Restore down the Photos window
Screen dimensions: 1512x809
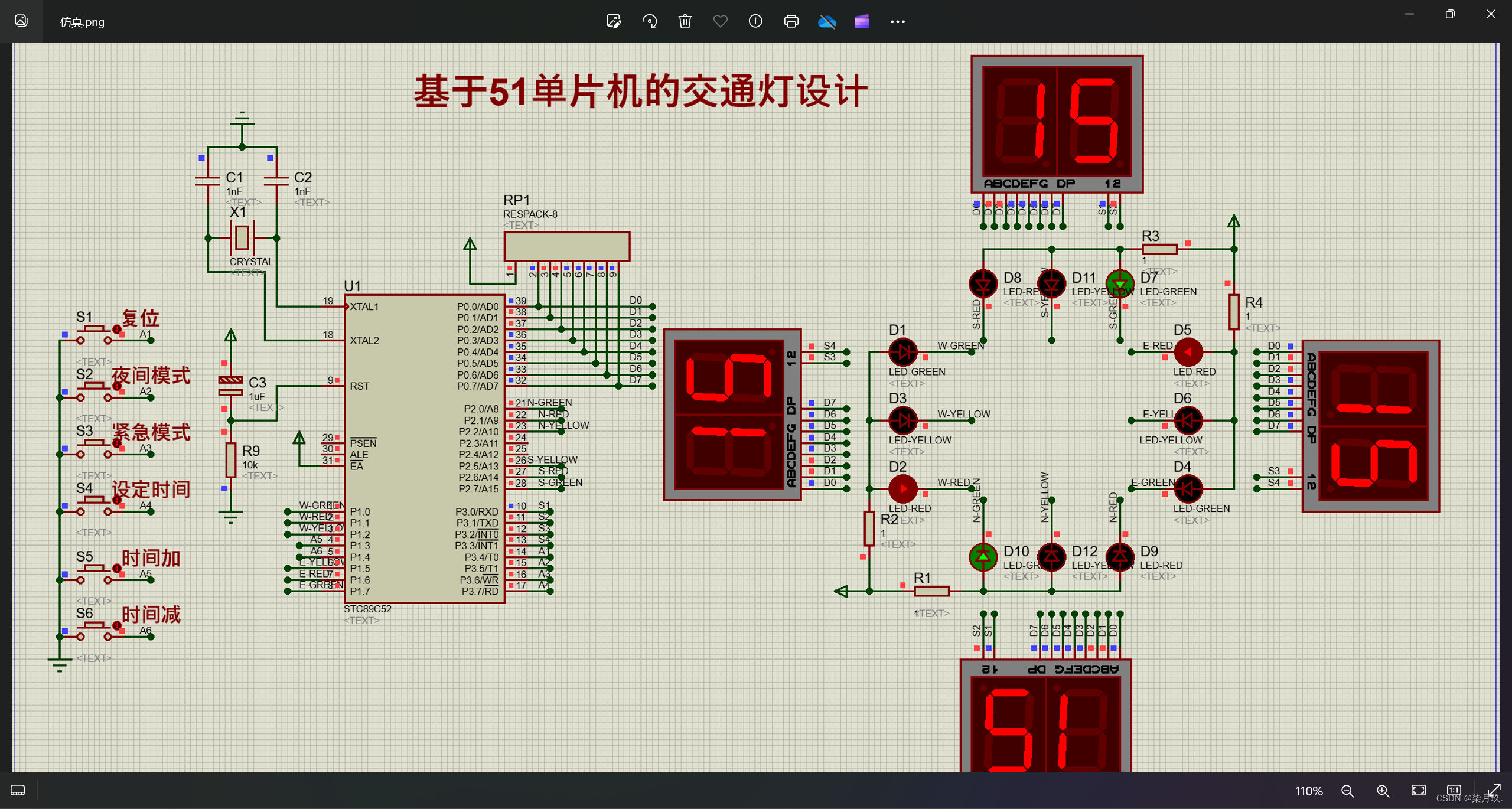click(x=1450, y=14)
